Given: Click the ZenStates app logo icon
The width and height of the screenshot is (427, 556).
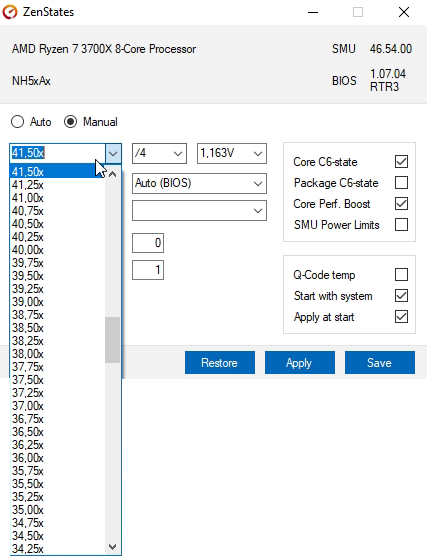Looking at the screenshot, I should pos(10,12).
